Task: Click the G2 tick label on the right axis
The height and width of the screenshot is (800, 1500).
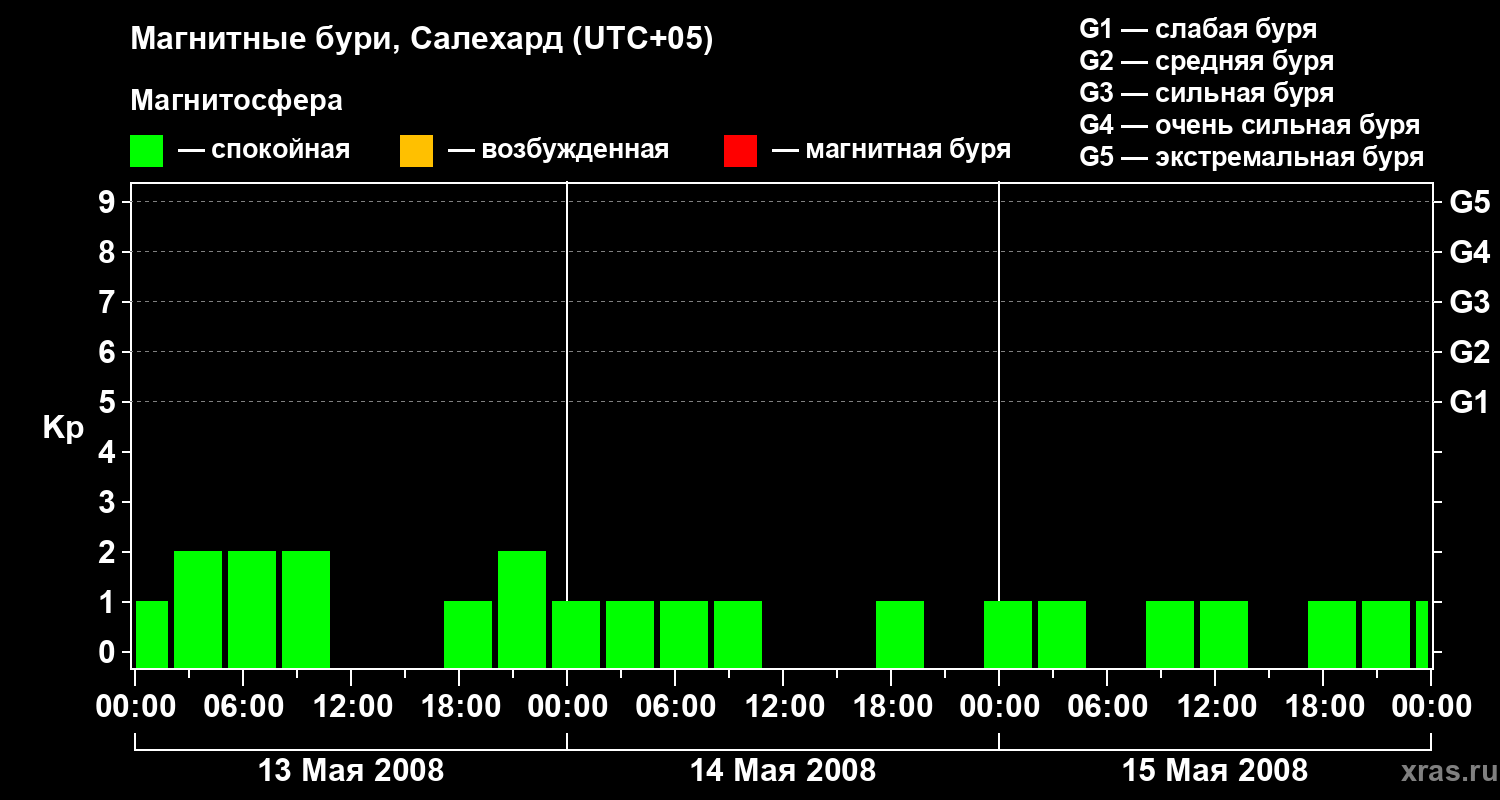Action: click(x=1470, y=352)
